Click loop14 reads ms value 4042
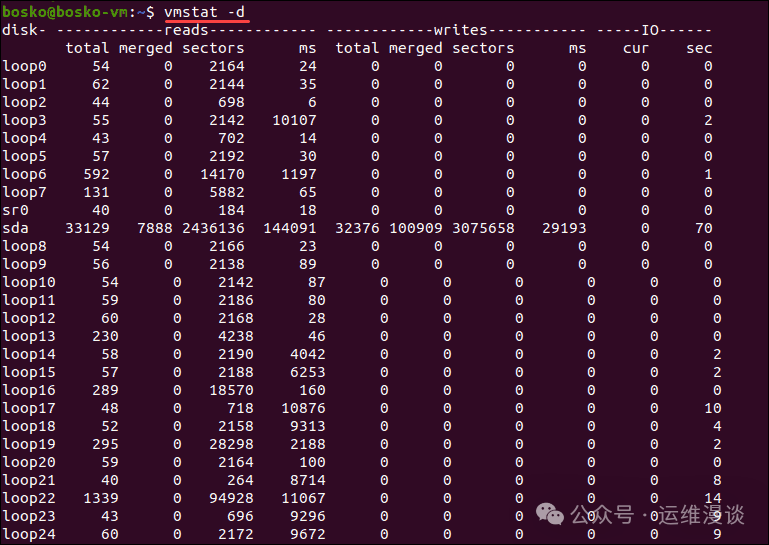 click(308, 355)
